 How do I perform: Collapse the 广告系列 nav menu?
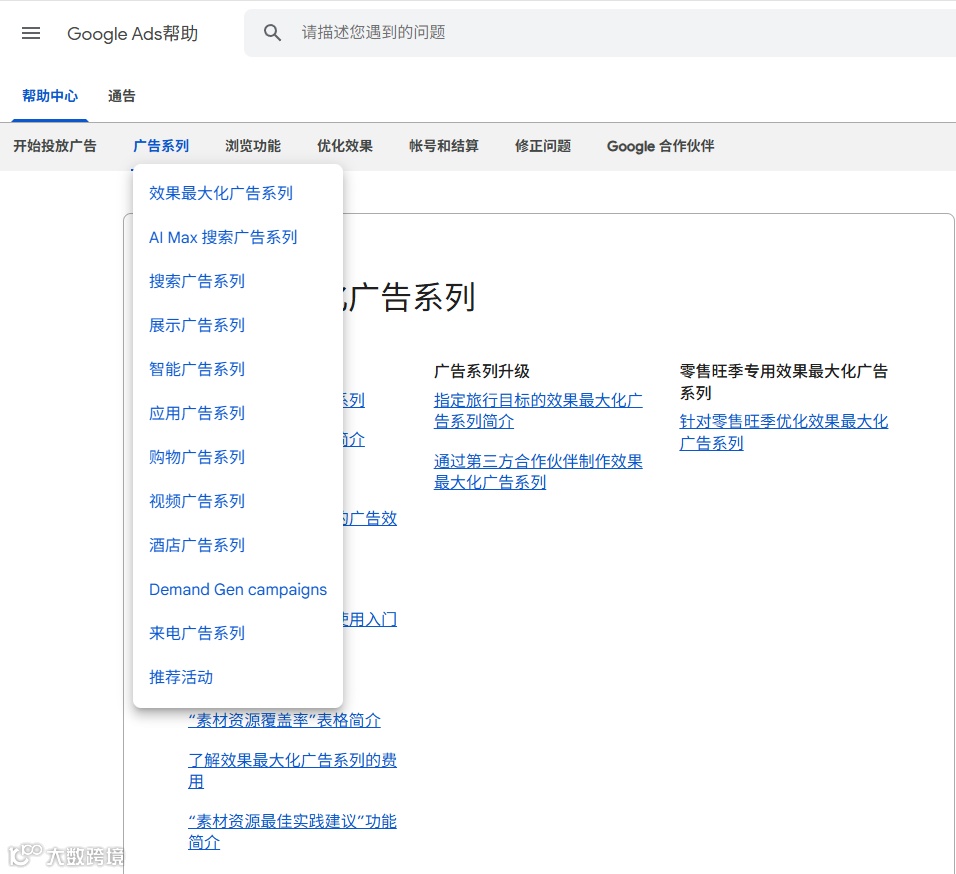pos(161,146)
